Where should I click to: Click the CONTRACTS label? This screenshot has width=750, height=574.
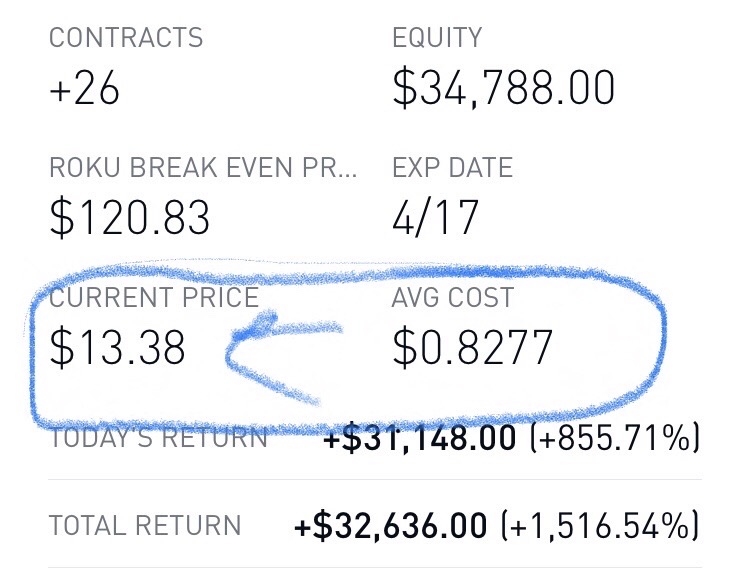pyautogui.click(x=126, y=38)
